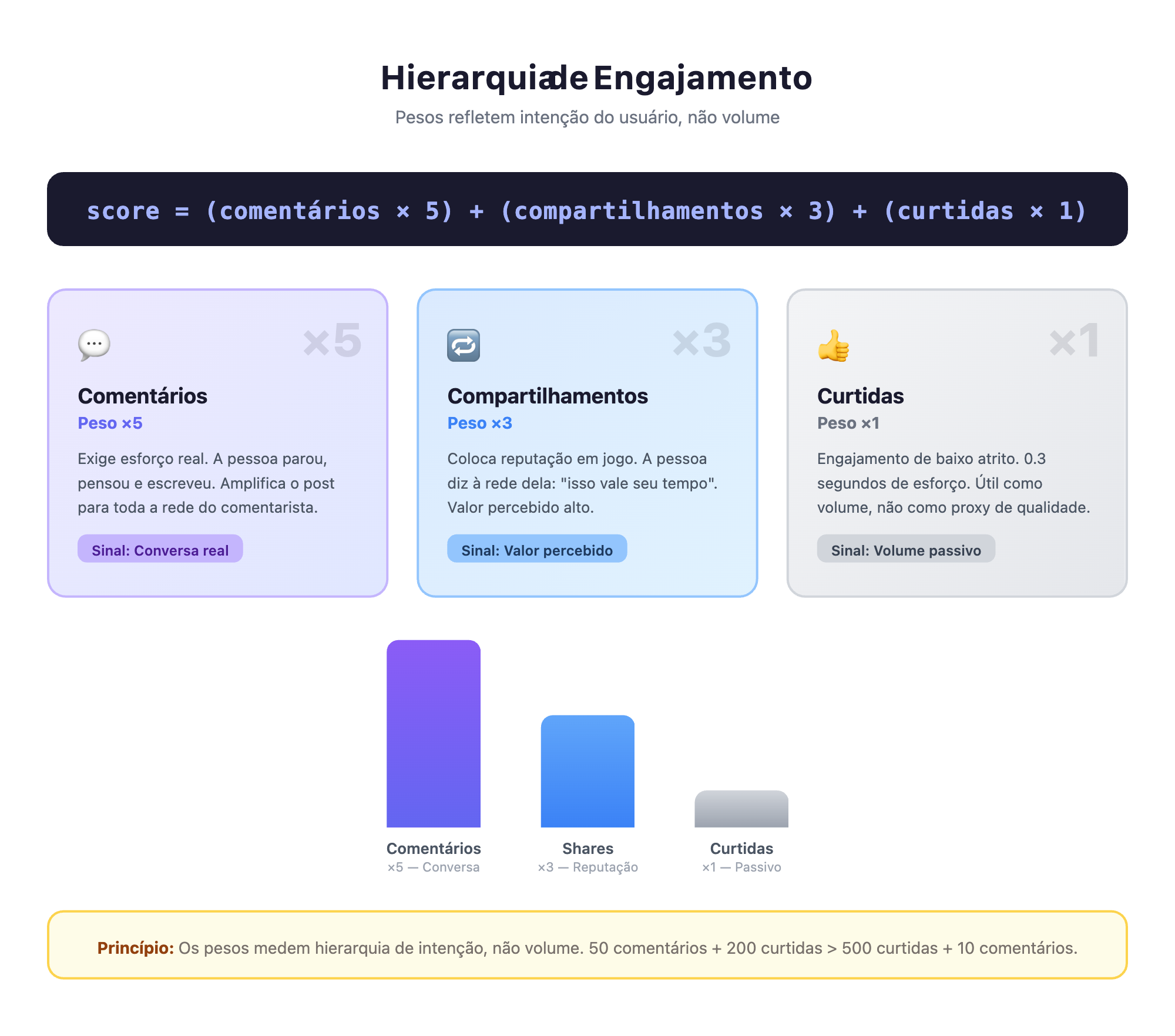This screenshot has height=1036, width=1175.
Task: Click the 'Compartilhamentos' card heading
Action: tap(548, 396)
